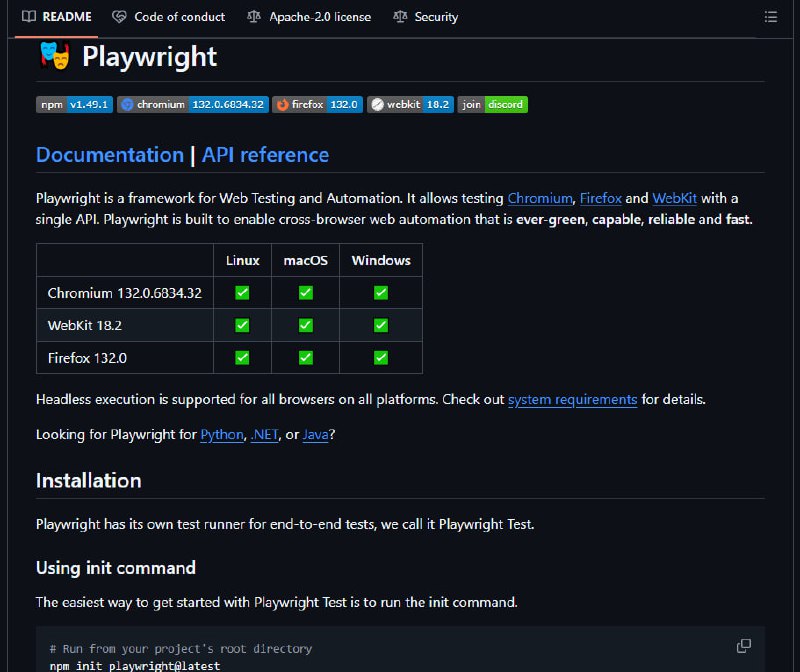This screenshot has width=800, height=672.
Task: Click the Firefox 132.0 table cell
Action: tap(125, 358)
